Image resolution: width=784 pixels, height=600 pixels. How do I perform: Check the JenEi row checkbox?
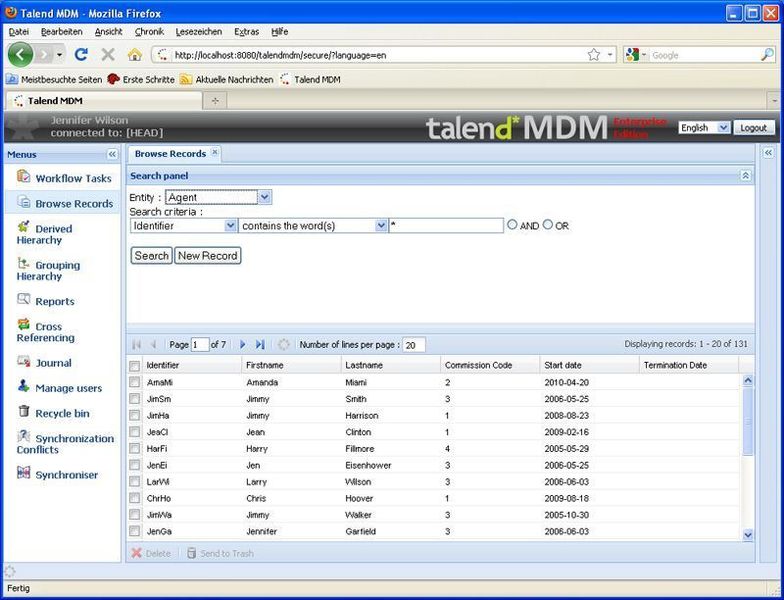pos(134,465)
